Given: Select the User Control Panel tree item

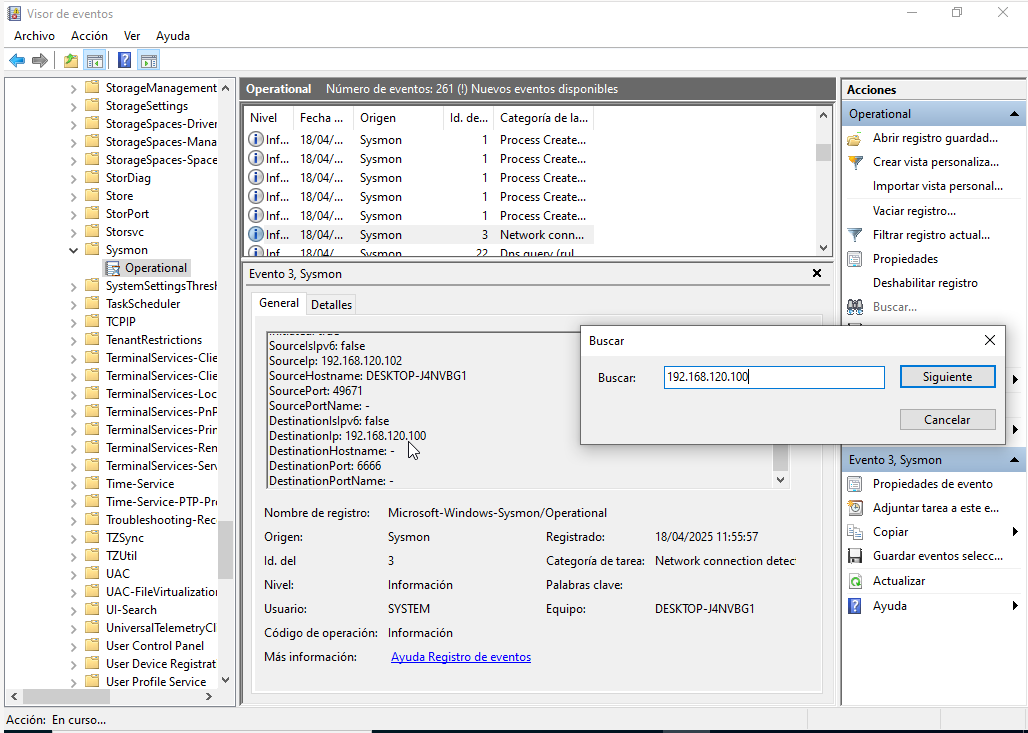Looking at the screenshot, I should click(x=155, y=646).
